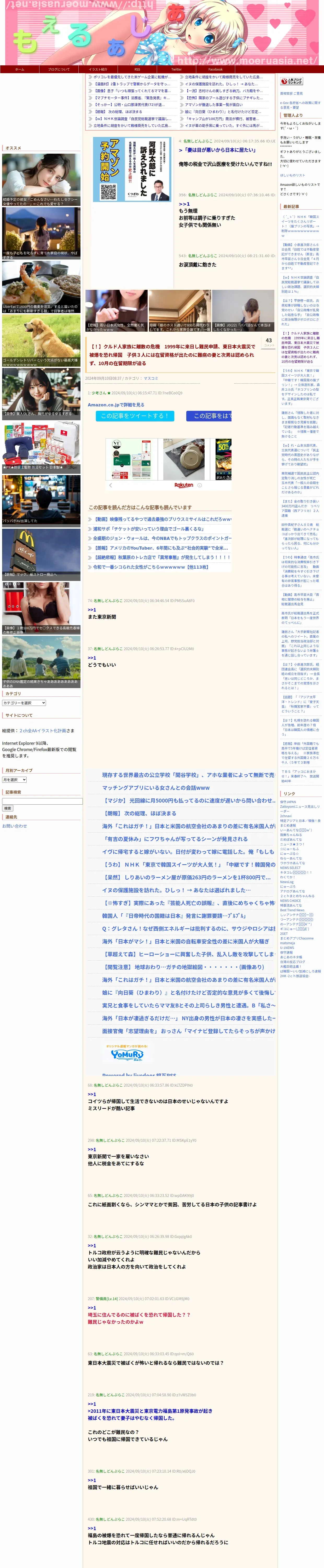
Task: Open 「有吉の夏休み」にフワちゃん link
Action: [175, 839]
